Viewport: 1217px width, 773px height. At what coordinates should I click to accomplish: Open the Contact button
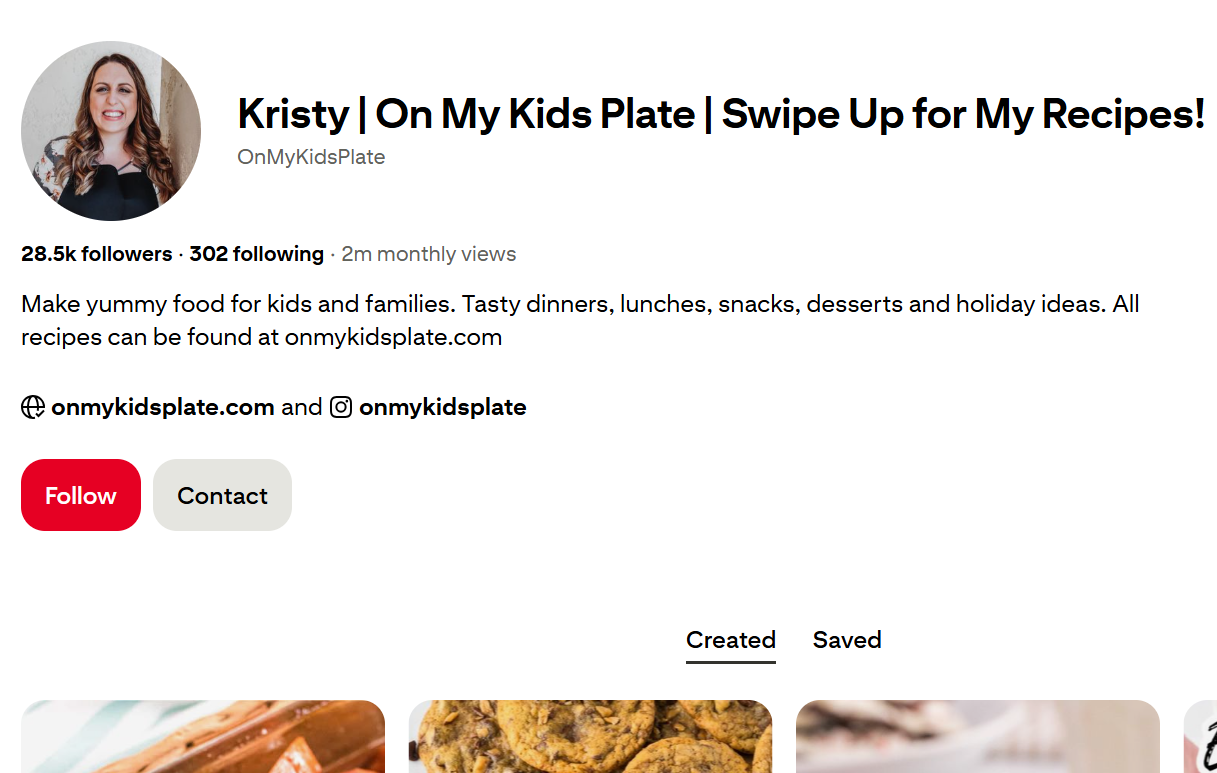tap(222, 495)
